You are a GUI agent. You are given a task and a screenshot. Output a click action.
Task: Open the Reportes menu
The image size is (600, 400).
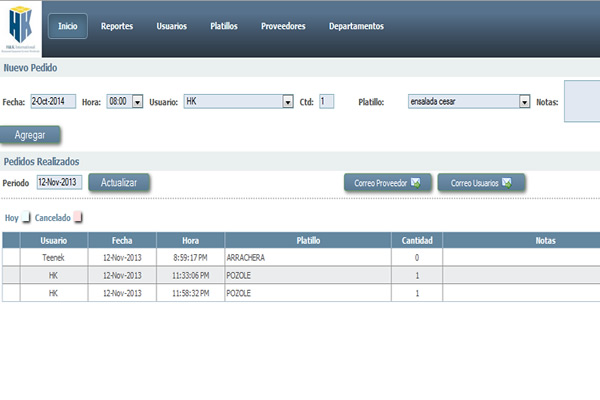click(x=117, y=26)
